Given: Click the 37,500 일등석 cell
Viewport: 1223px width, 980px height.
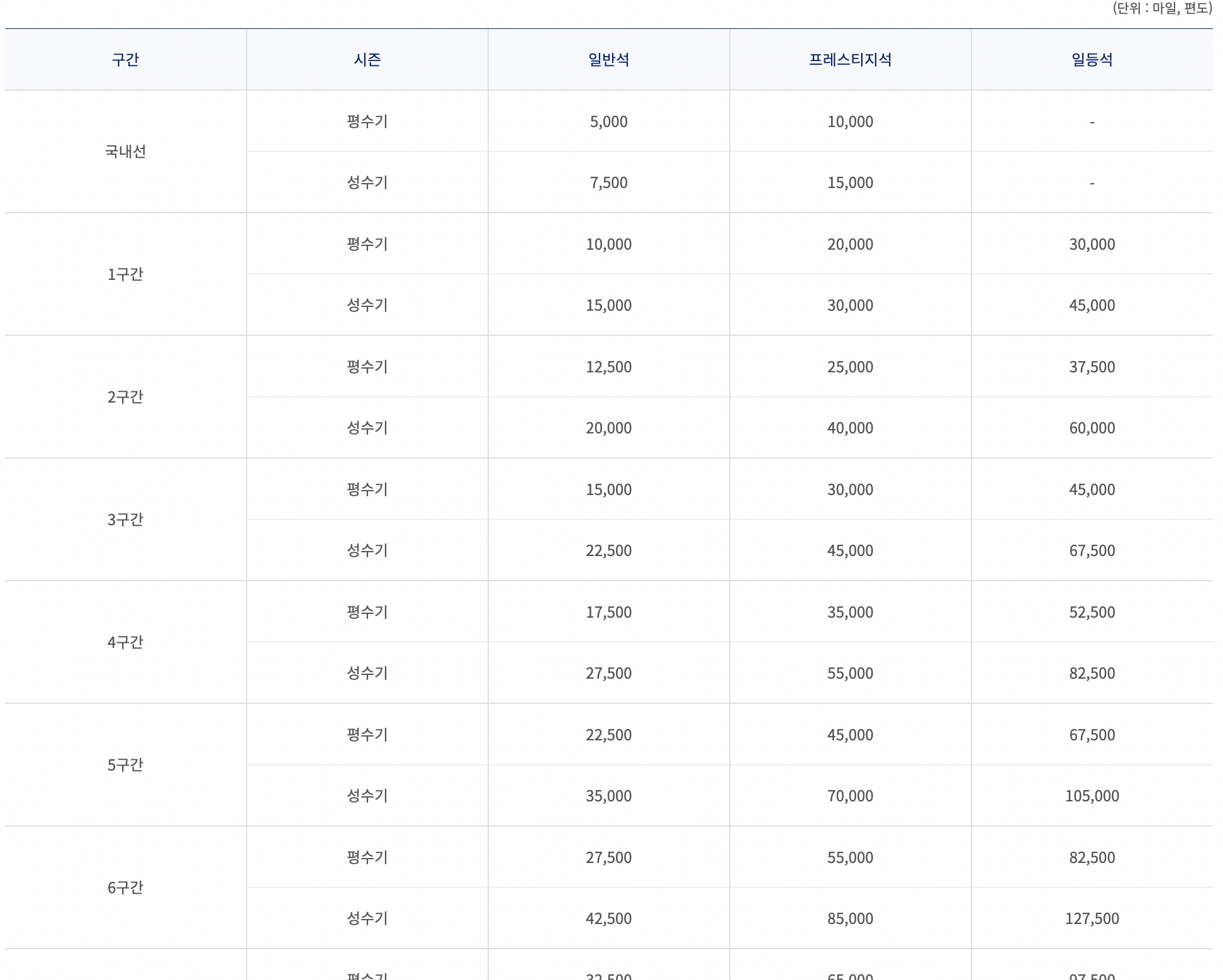Looking at the screenshot, I should point(1092,367).
